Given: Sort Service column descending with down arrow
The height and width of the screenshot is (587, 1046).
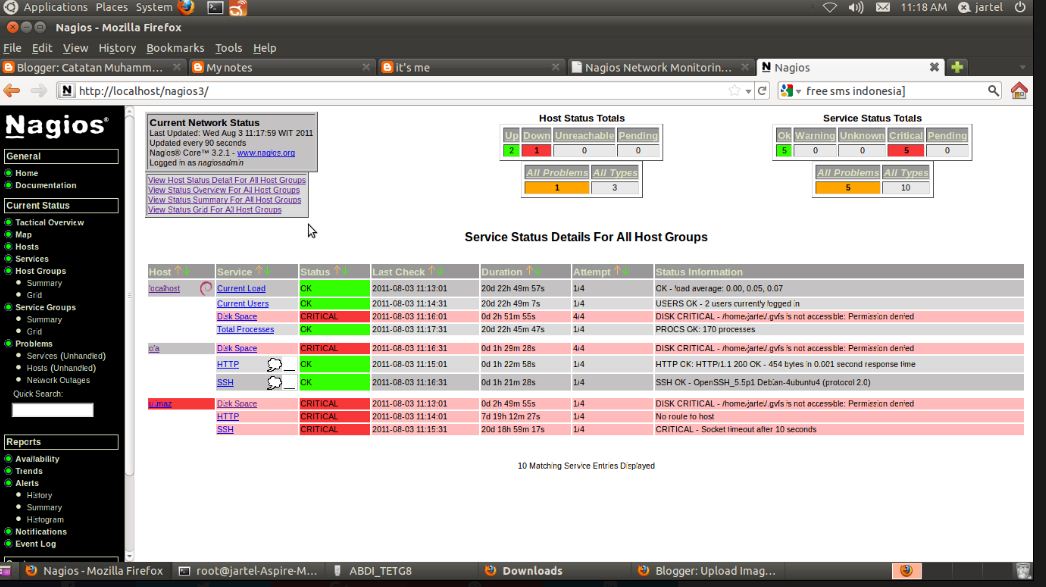Looking at the screenshot, I should point(268,271).
